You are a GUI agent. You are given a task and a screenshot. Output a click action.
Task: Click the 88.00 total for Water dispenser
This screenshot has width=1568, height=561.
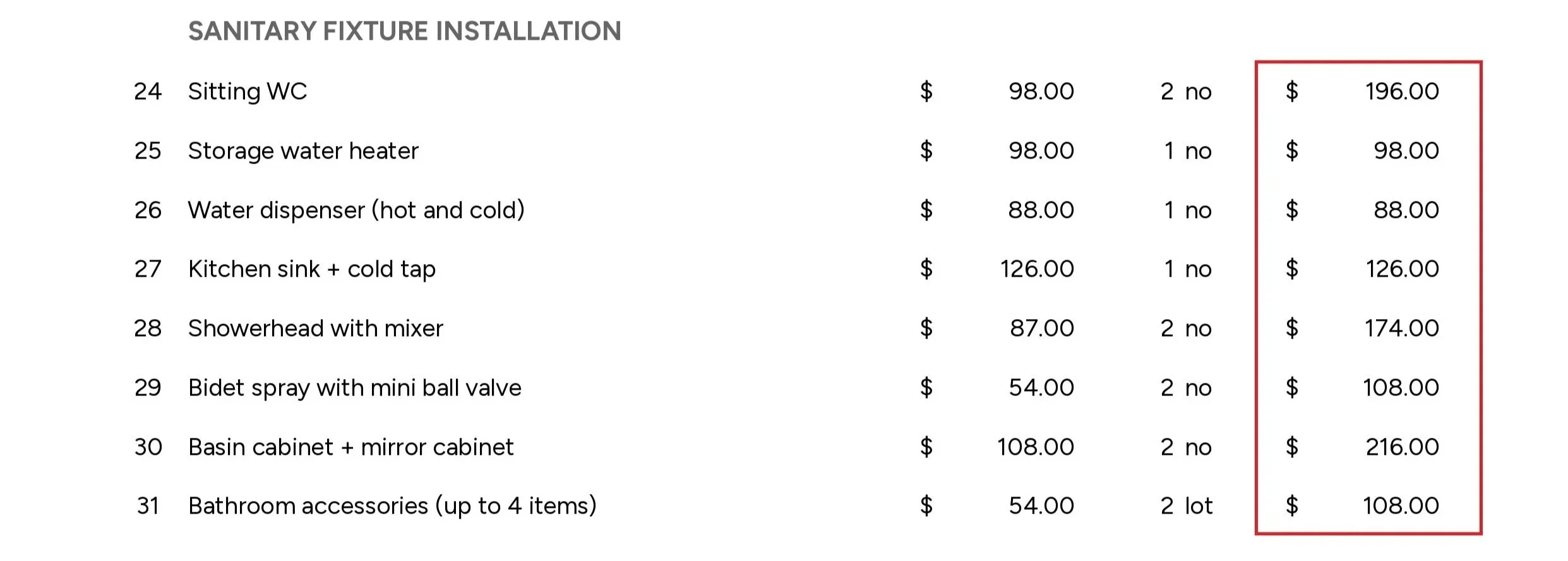[1406, 210]
